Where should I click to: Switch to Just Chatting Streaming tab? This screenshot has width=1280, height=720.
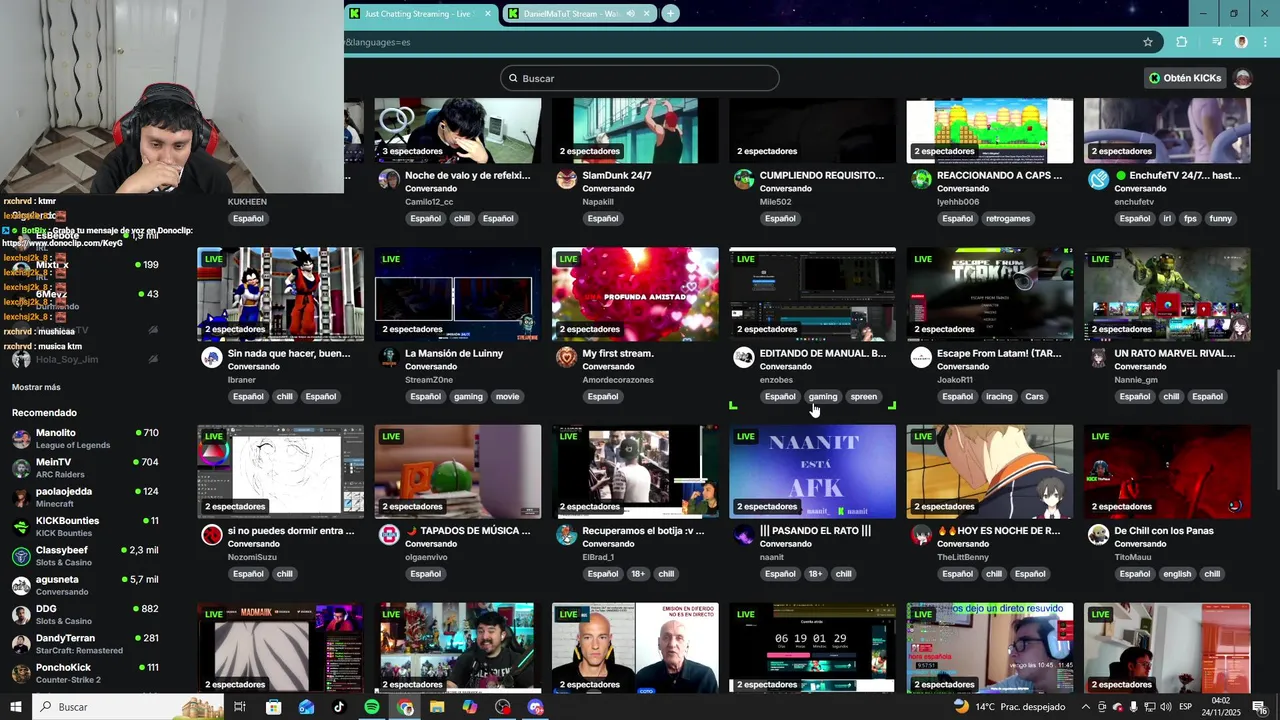coord(421,13)
